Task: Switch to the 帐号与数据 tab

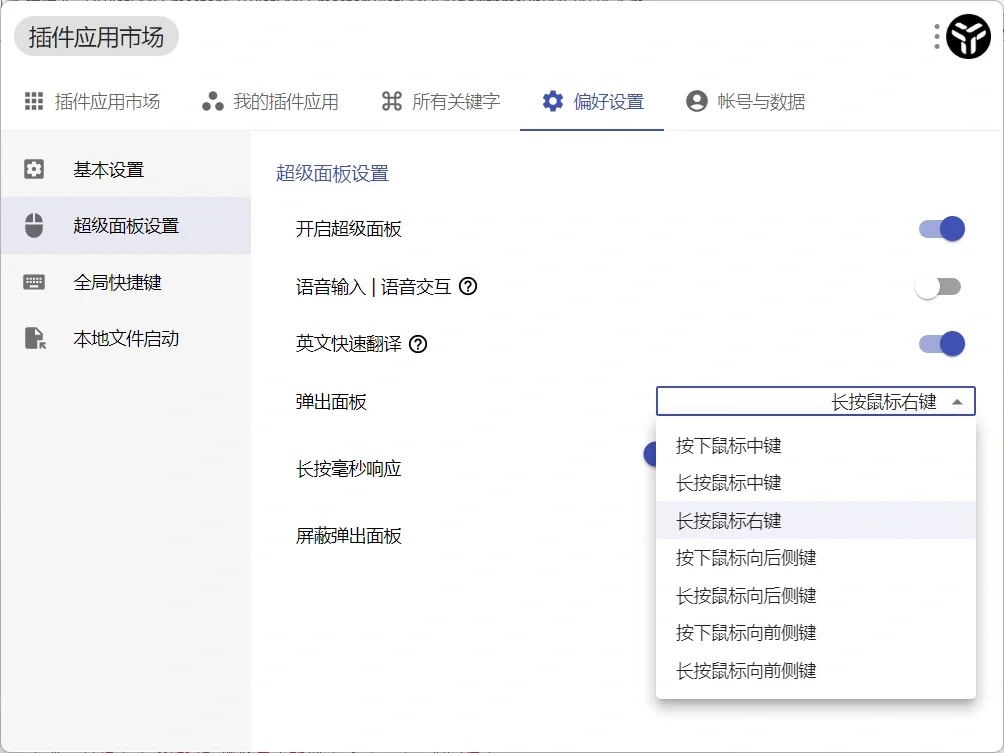Action: tap(760, 101)
